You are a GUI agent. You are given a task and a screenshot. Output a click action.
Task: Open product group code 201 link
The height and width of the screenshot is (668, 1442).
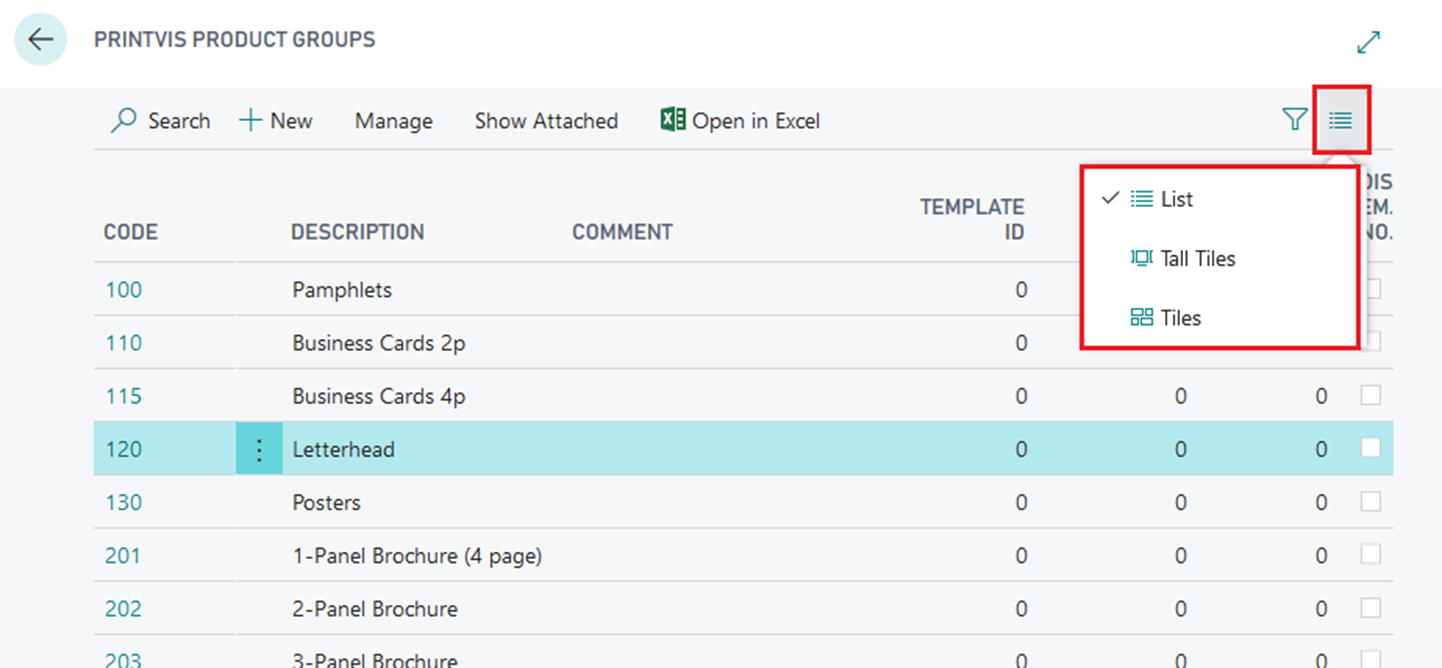tap(123, 555)
